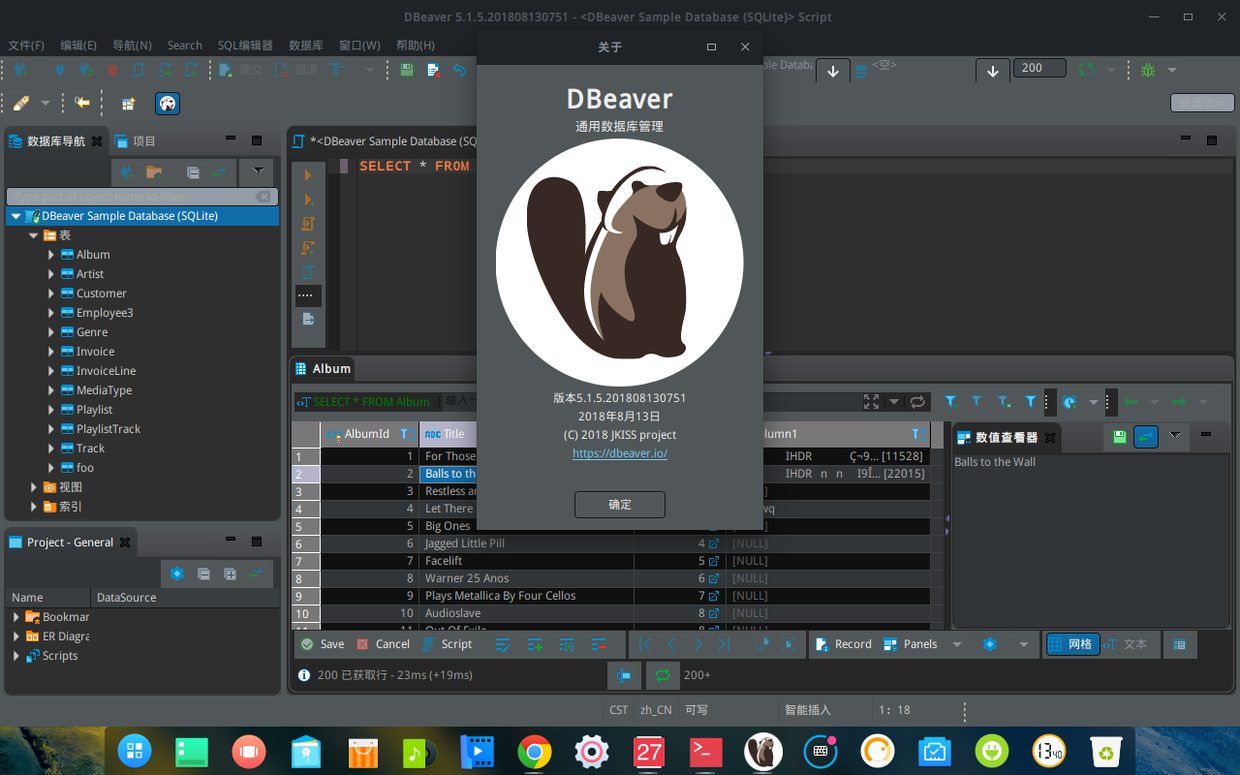Click the terminal icon in the dock
The image size is (1240, 775).
point(706,751)
